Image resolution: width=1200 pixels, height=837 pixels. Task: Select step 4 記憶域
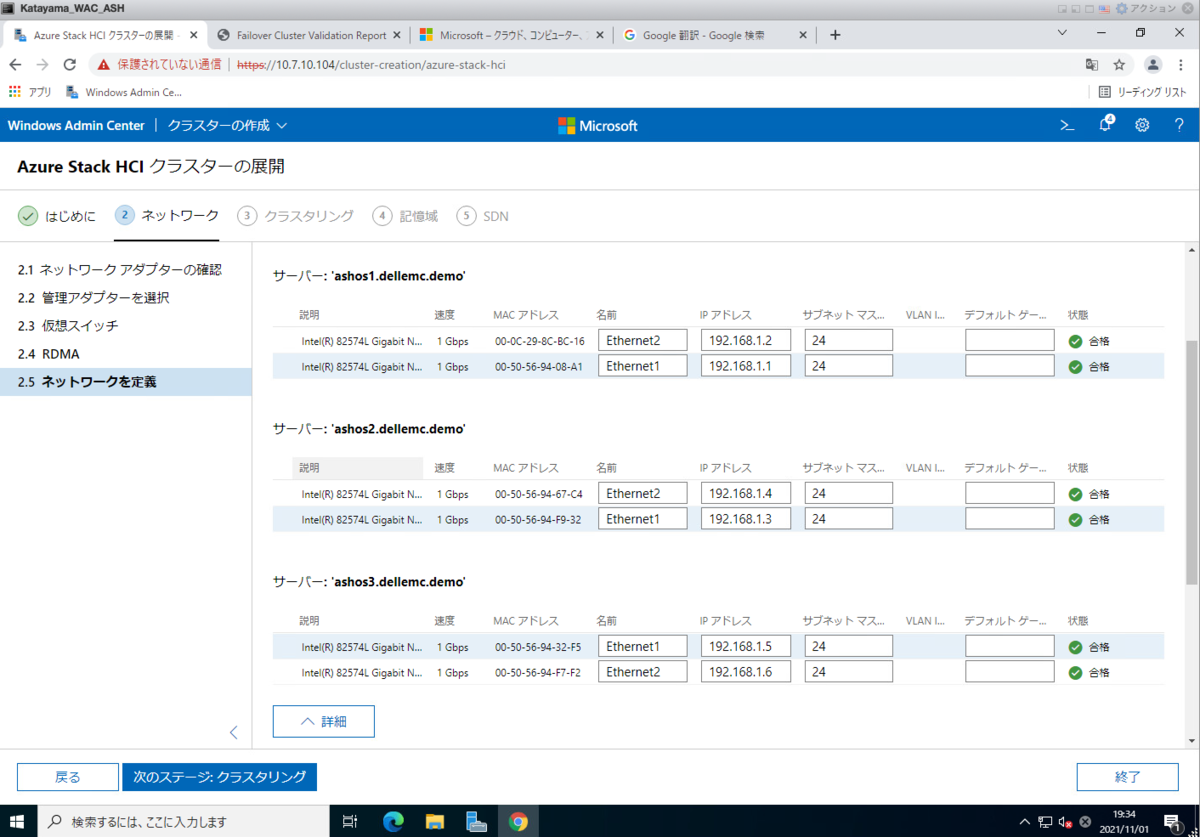(x=405, y=216)
